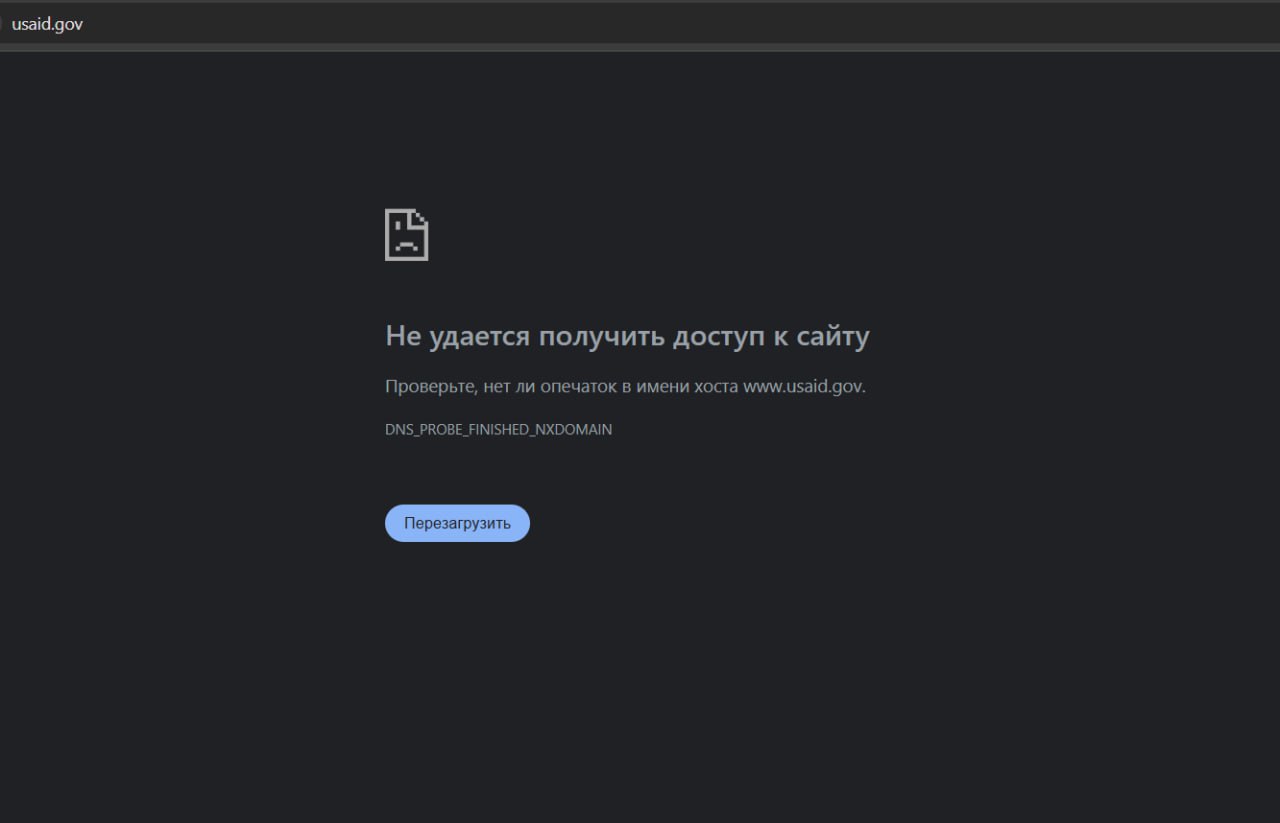
Task: Click the Перезагрузить reload button
Action: pos(457,523)
